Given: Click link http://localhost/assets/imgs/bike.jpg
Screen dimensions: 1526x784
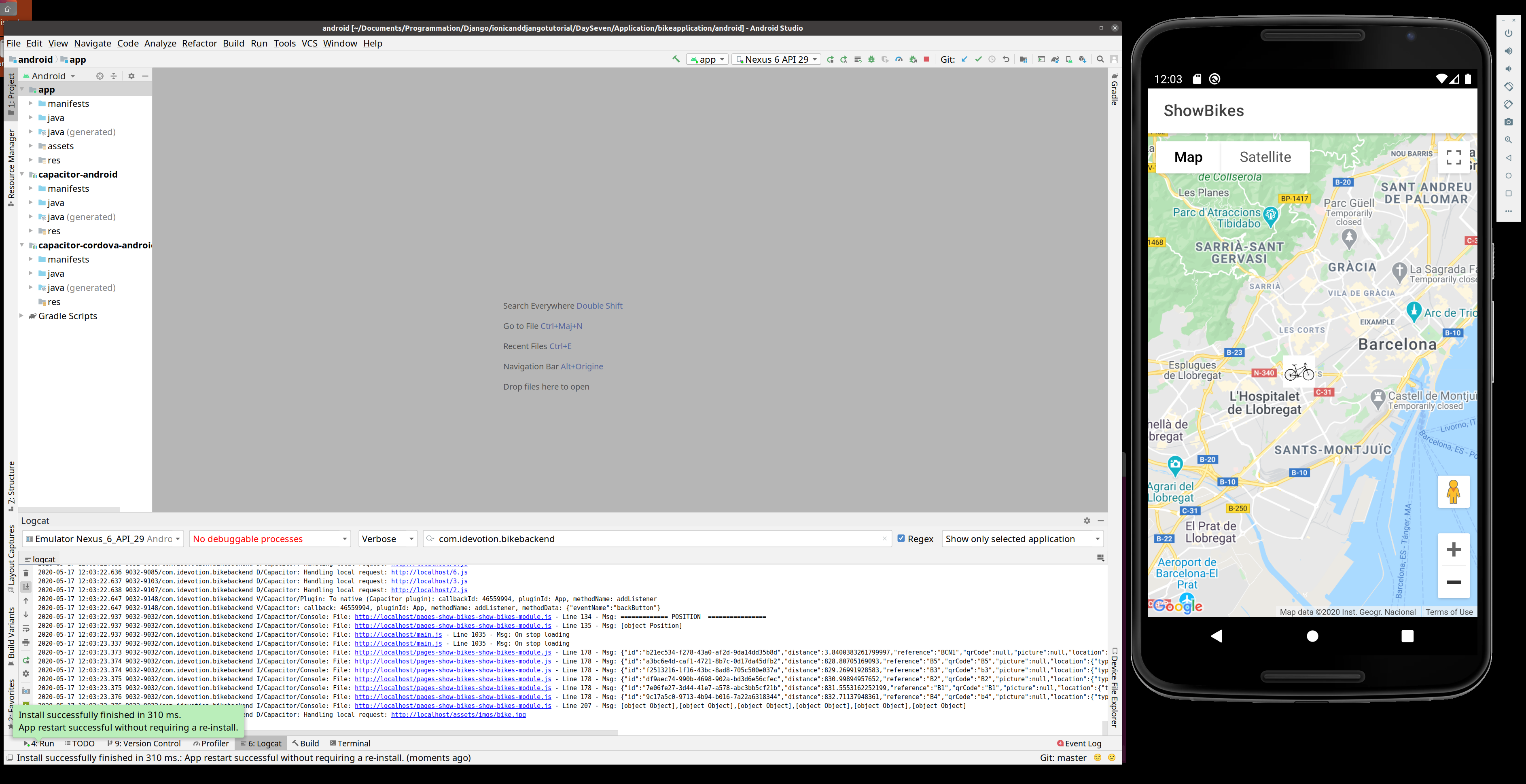Looking at the screenshot, I should point(458,715).
